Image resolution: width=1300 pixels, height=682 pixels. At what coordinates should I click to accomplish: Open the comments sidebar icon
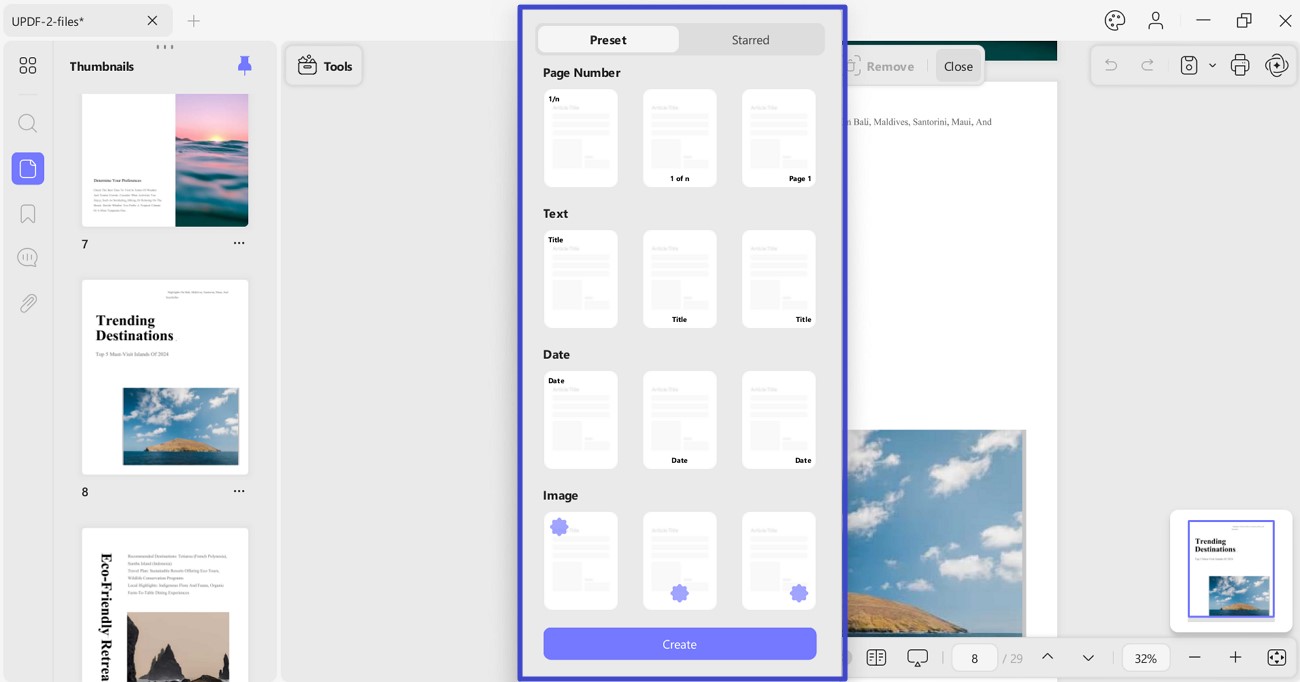(x=28, y=258)
